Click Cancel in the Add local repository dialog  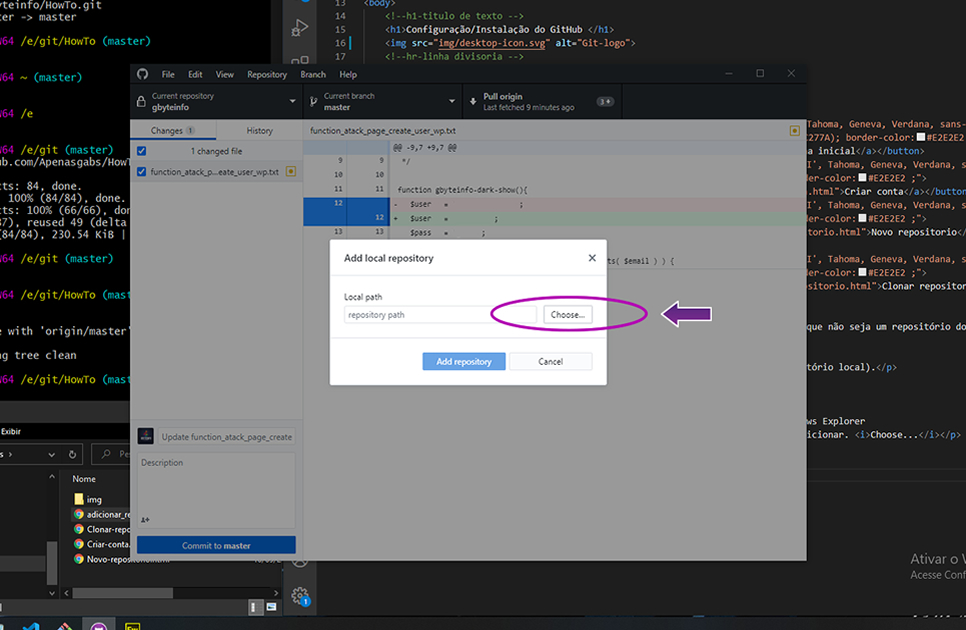coord(550,361)
